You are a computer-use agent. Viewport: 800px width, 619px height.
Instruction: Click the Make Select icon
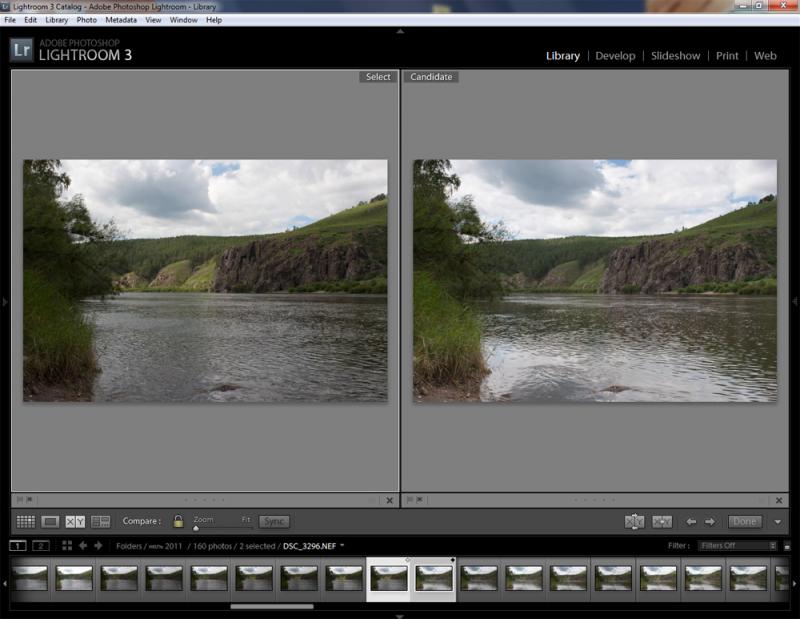[x=662, y=522]
